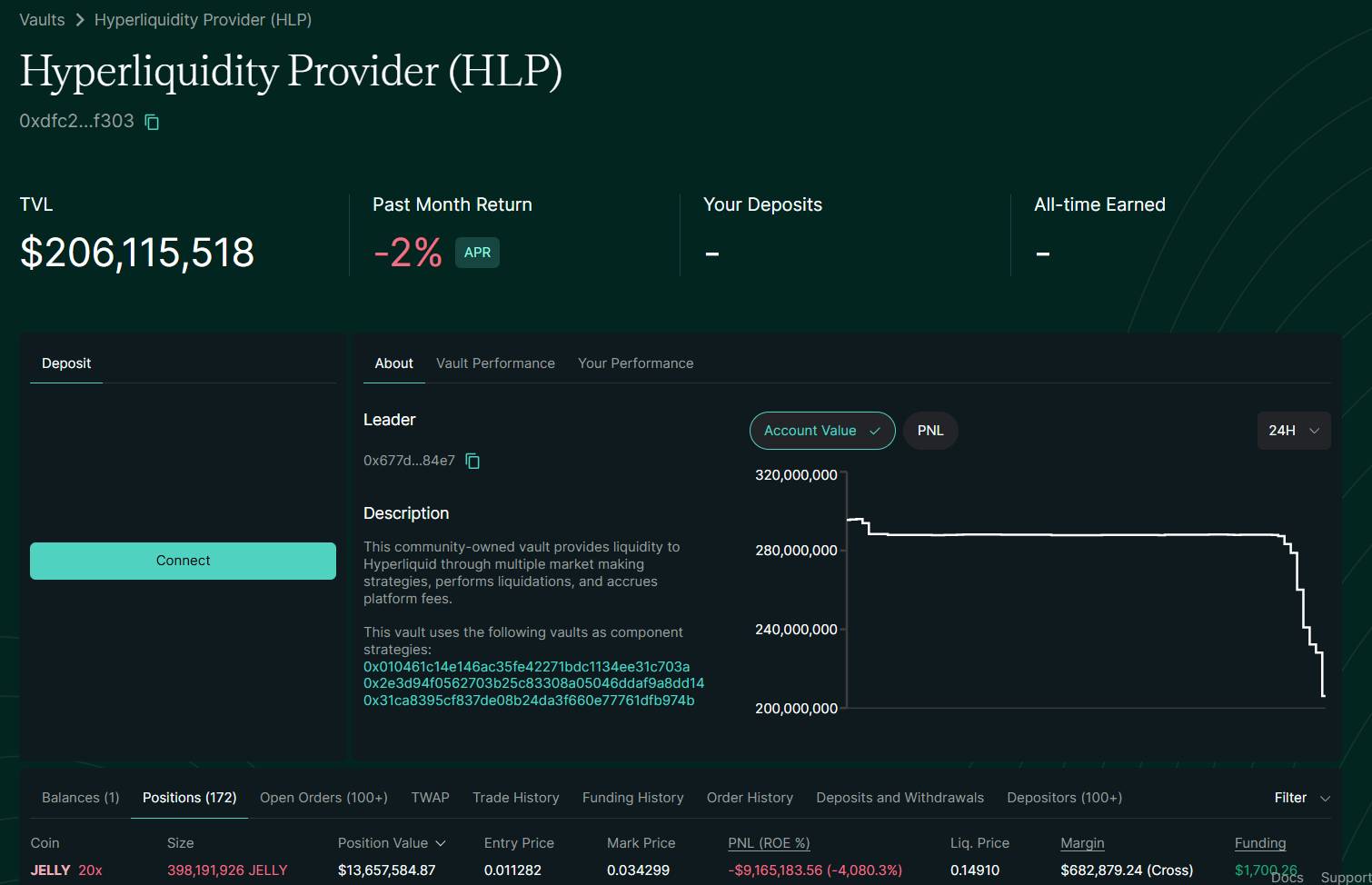The image size is (1372, 885).
Task: Click the Connect button
Action: tap(183, 561)
